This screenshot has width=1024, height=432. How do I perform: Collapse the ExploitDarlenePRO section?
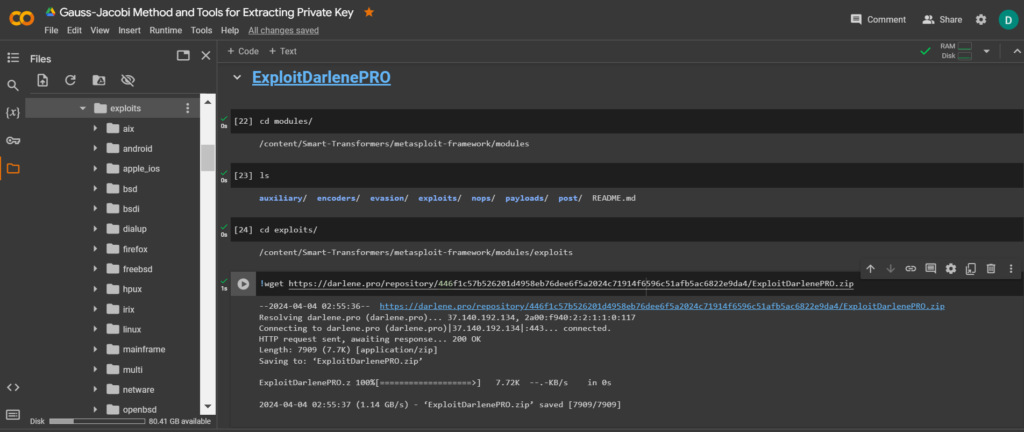tap(237, 78)
